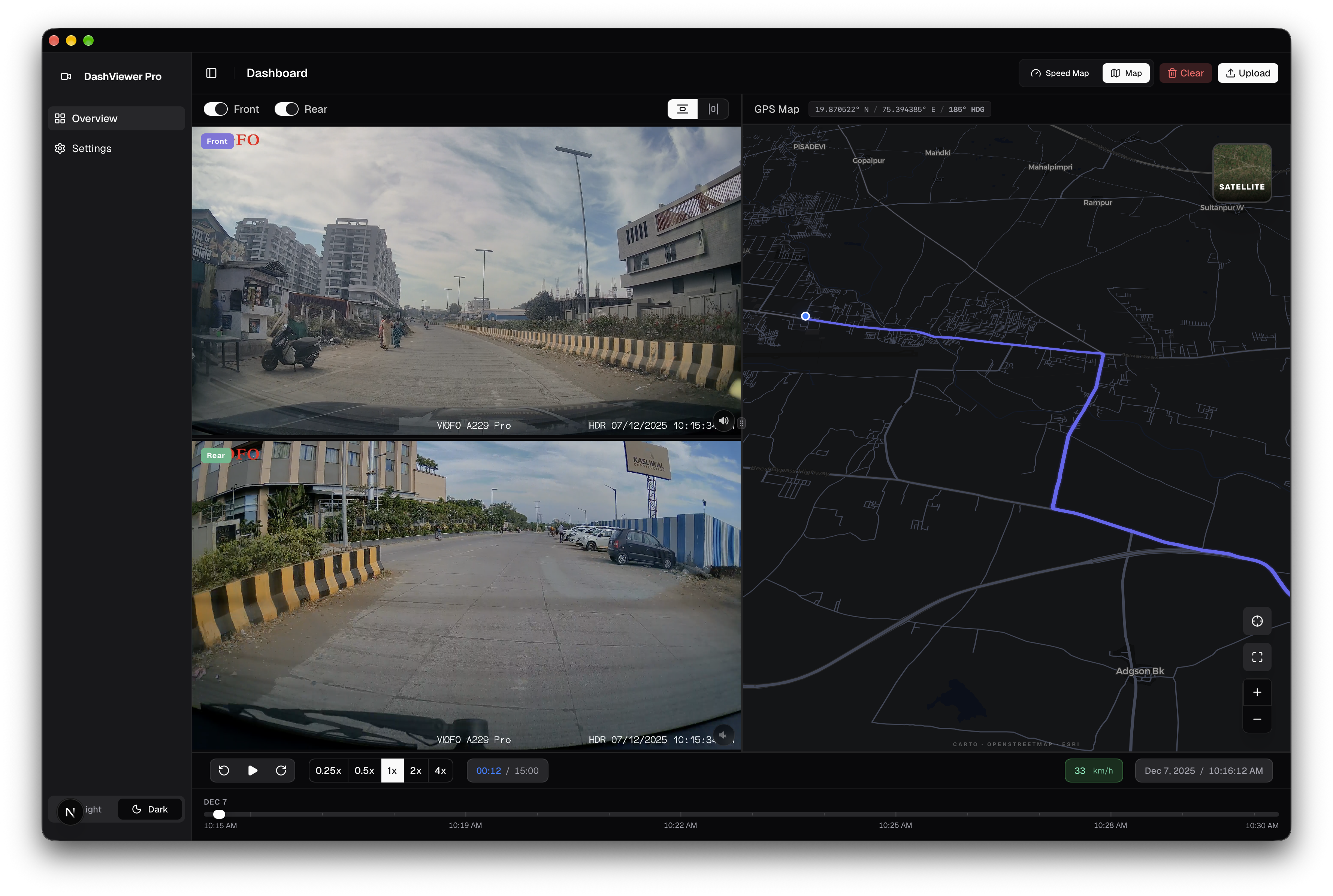Toggle the Front camera switch
The width and height of the screenshot is (1333, 896).
tap(216, 109)
